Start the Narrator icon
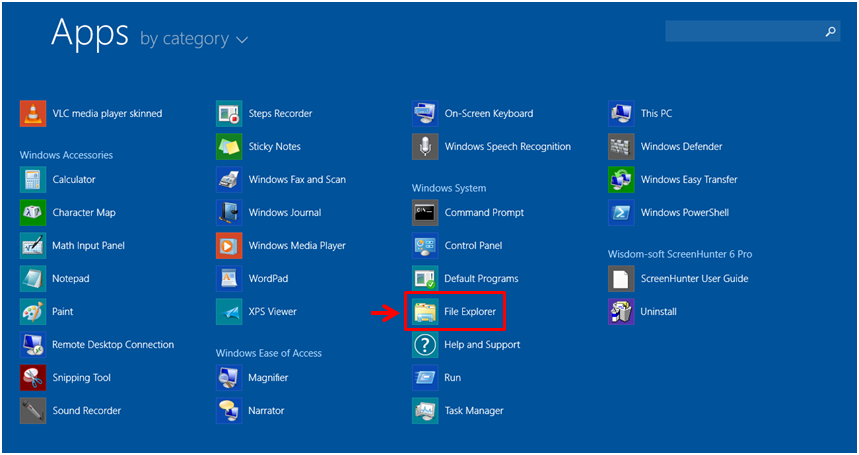 pos(229,411)
